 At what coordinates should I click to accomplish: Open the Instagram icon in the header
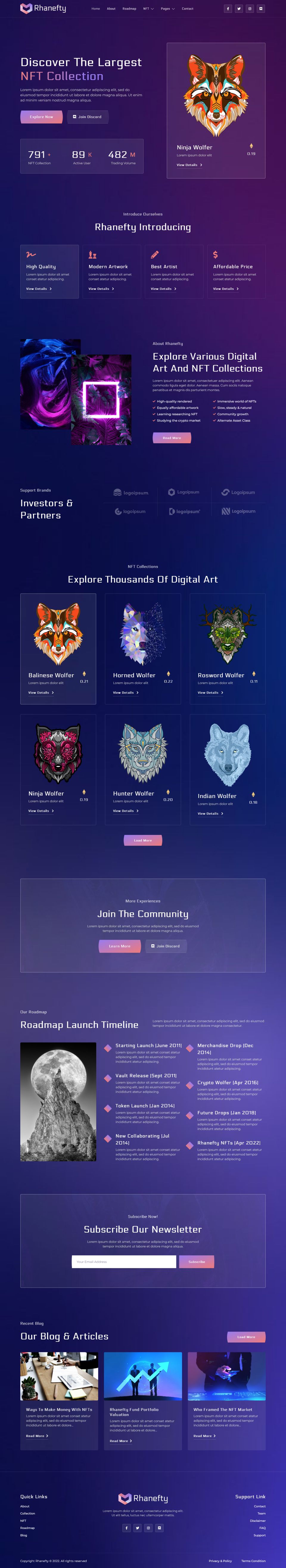pos(249,9)
